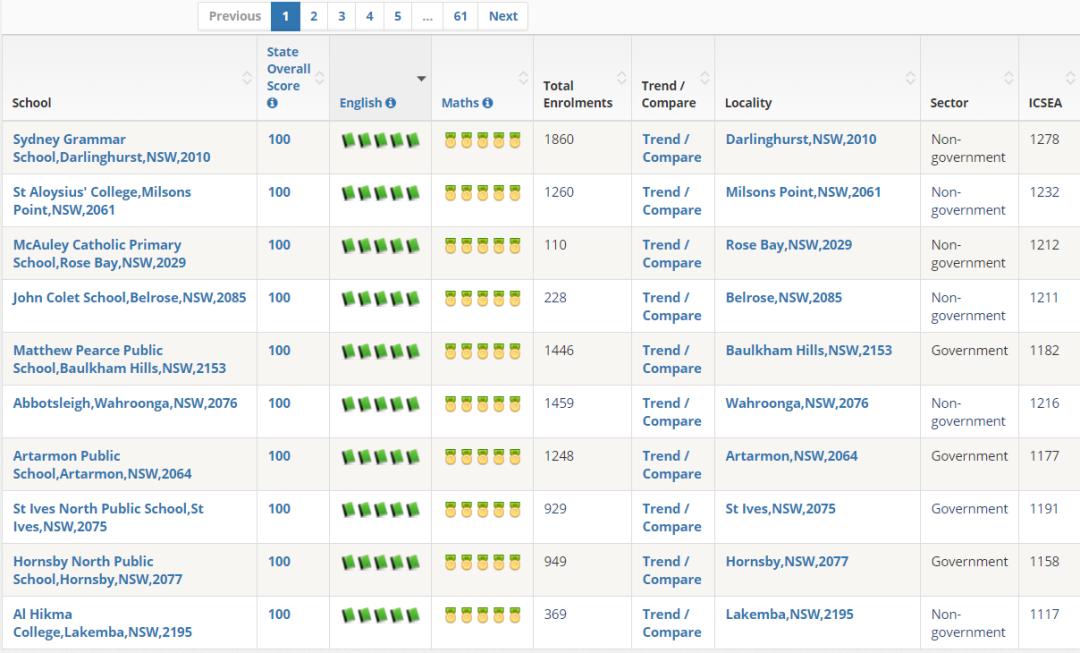Click the English column info icon
The image size is (1080, 653).
pos(391,103)
